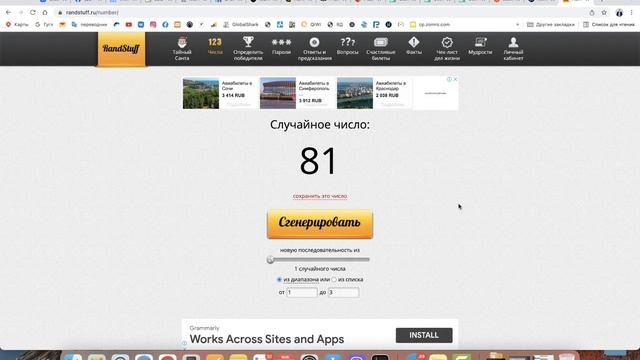Select the из списка radio button
Viewport: 640px width, 360px height.
coord(334,280)
